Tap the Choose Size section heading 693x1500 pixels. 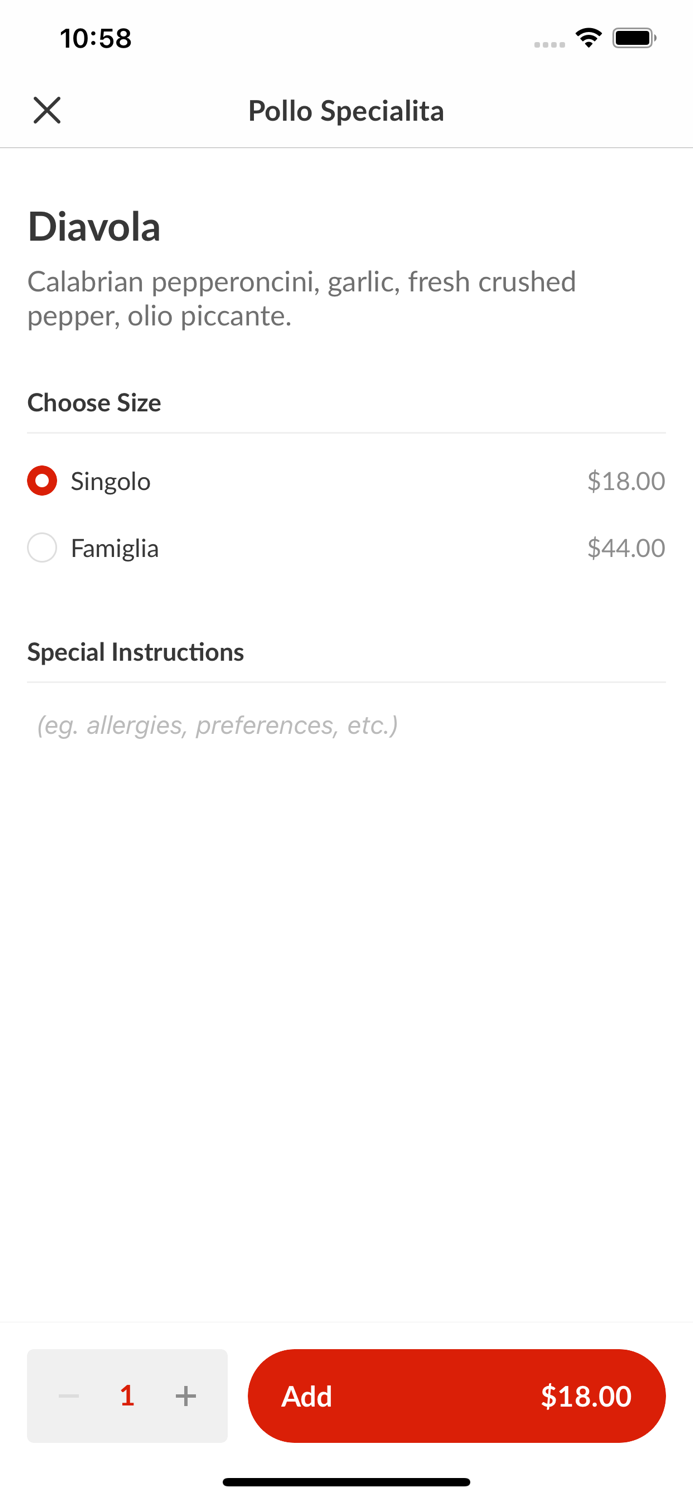[x=94, y=402]
